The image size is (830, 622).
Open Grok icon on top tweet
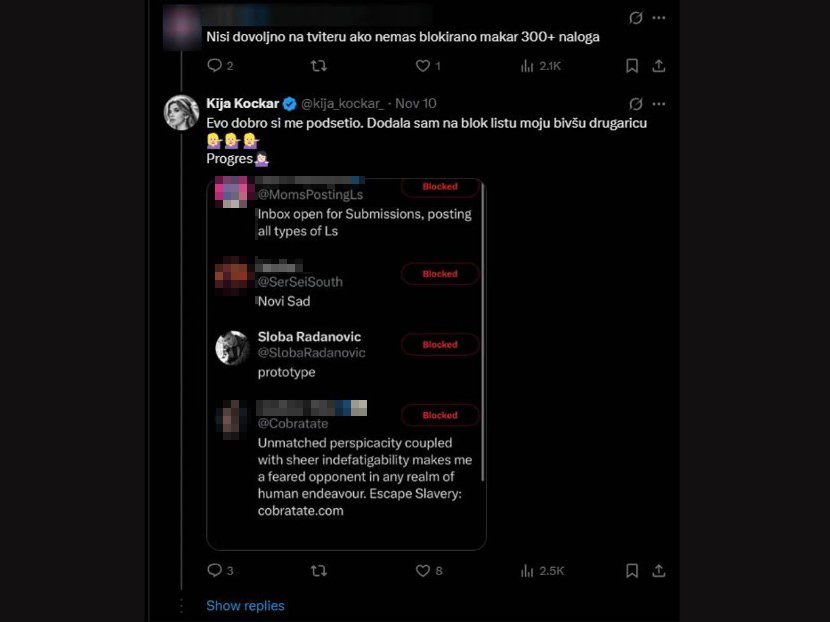coord(635,18)
